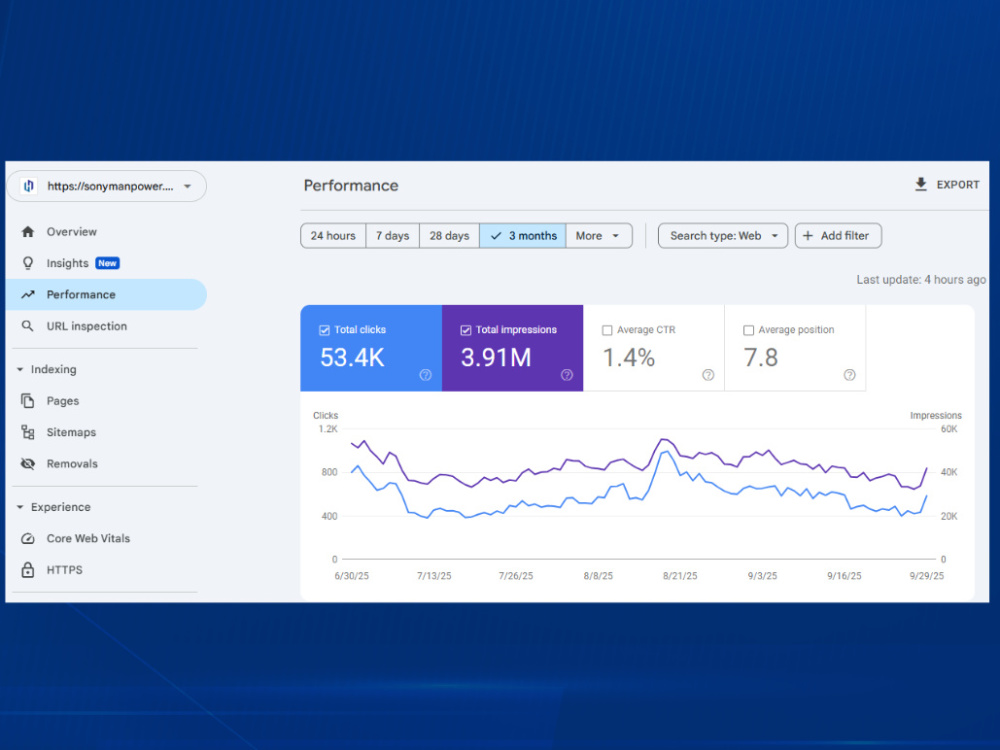Click the 7.8 average position value

761,358
